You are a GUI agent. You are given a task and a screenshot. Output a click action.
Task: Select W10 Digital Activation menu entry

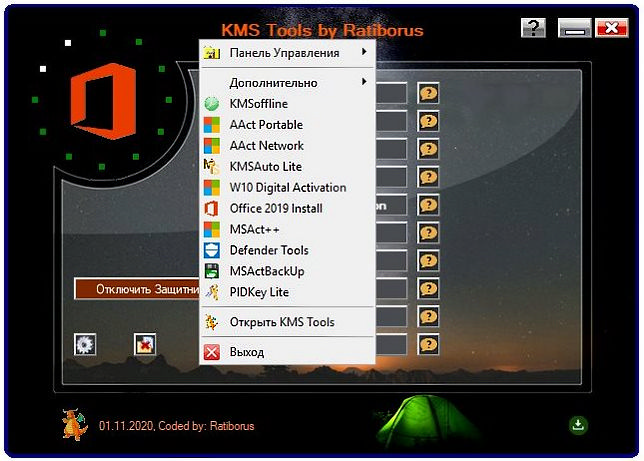coord(287,188)
